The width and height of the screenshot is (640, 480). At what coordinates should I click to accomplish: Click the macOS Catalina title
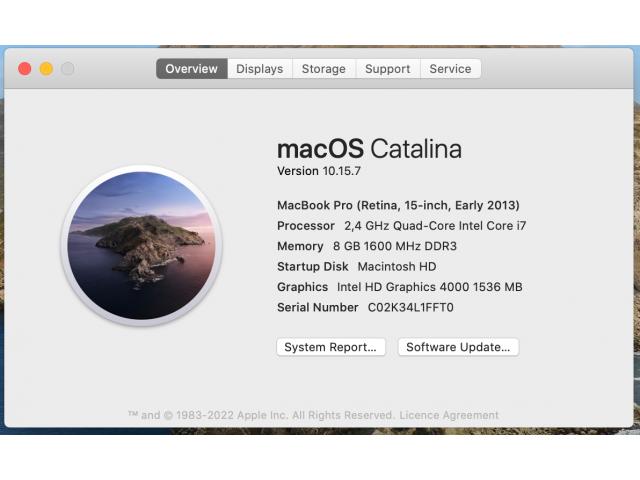(x=369, y=149)
